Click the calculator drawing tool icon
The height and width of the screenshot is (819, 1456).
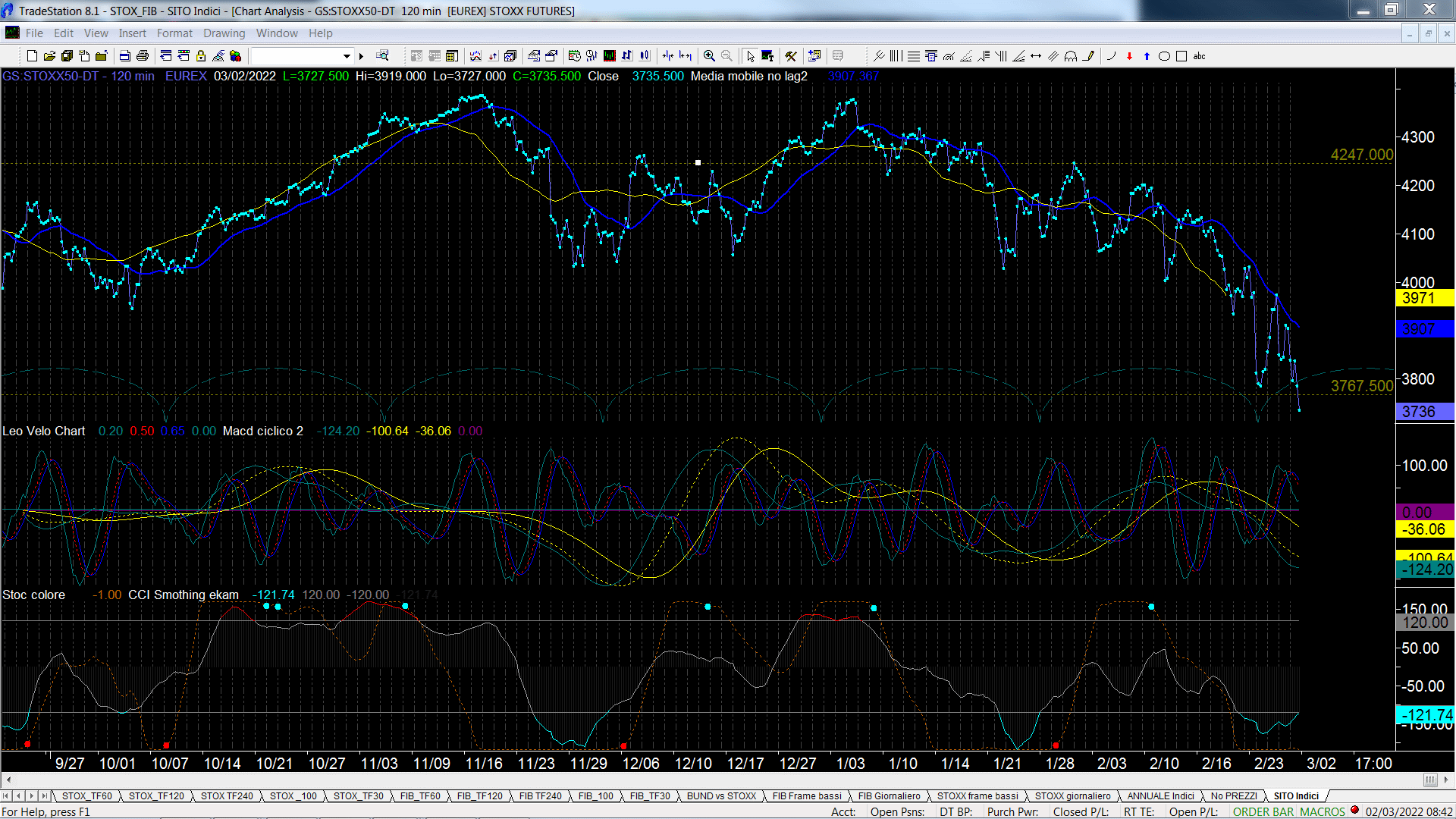click(931, 56)
